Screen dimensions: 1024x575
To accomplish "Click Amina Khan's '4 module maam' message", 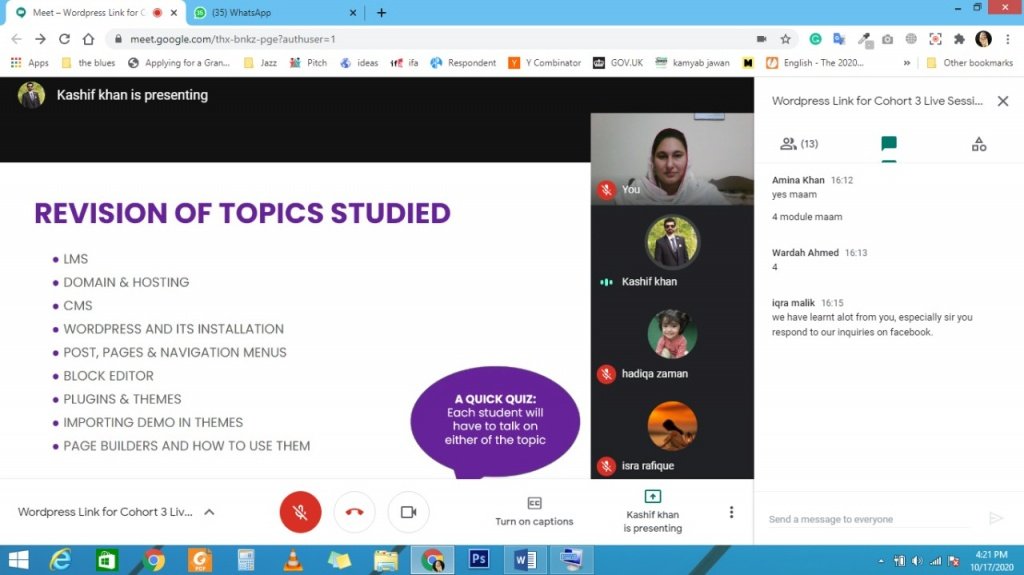I will pyautogui.click(x=807, y=217).
